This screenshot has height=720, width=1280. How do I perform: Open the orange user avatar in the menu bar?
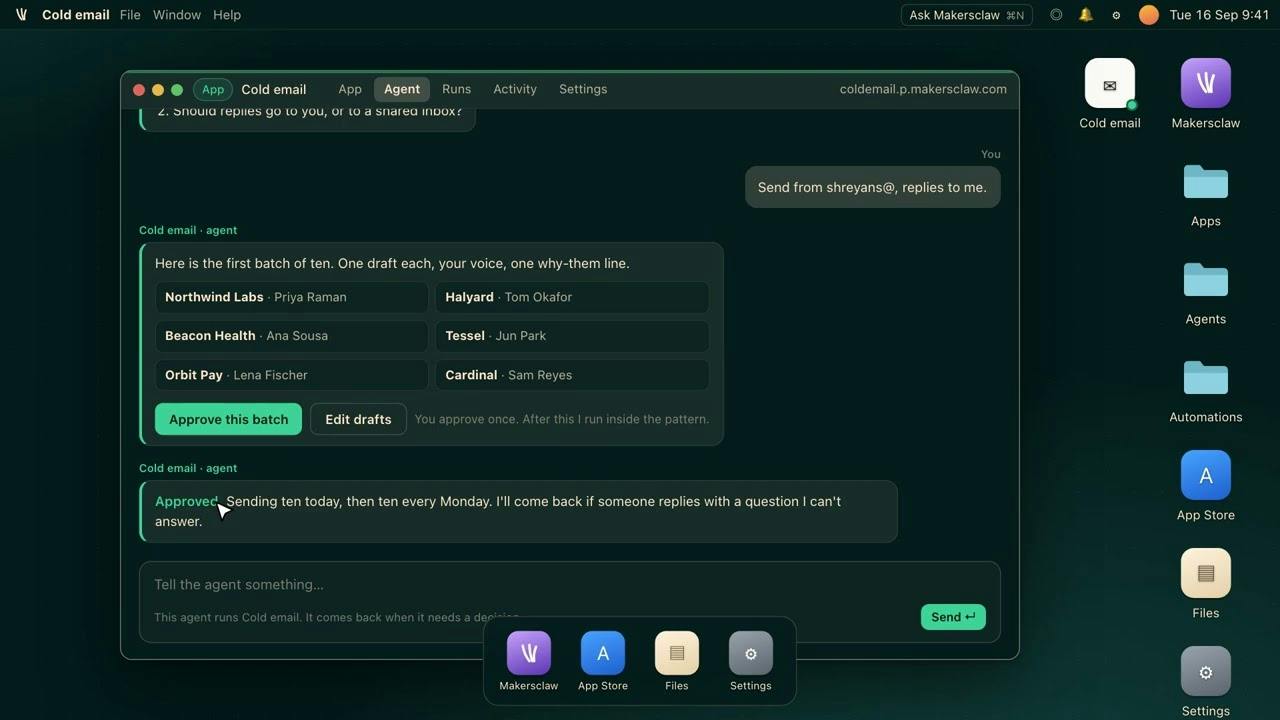[1149, 15]
